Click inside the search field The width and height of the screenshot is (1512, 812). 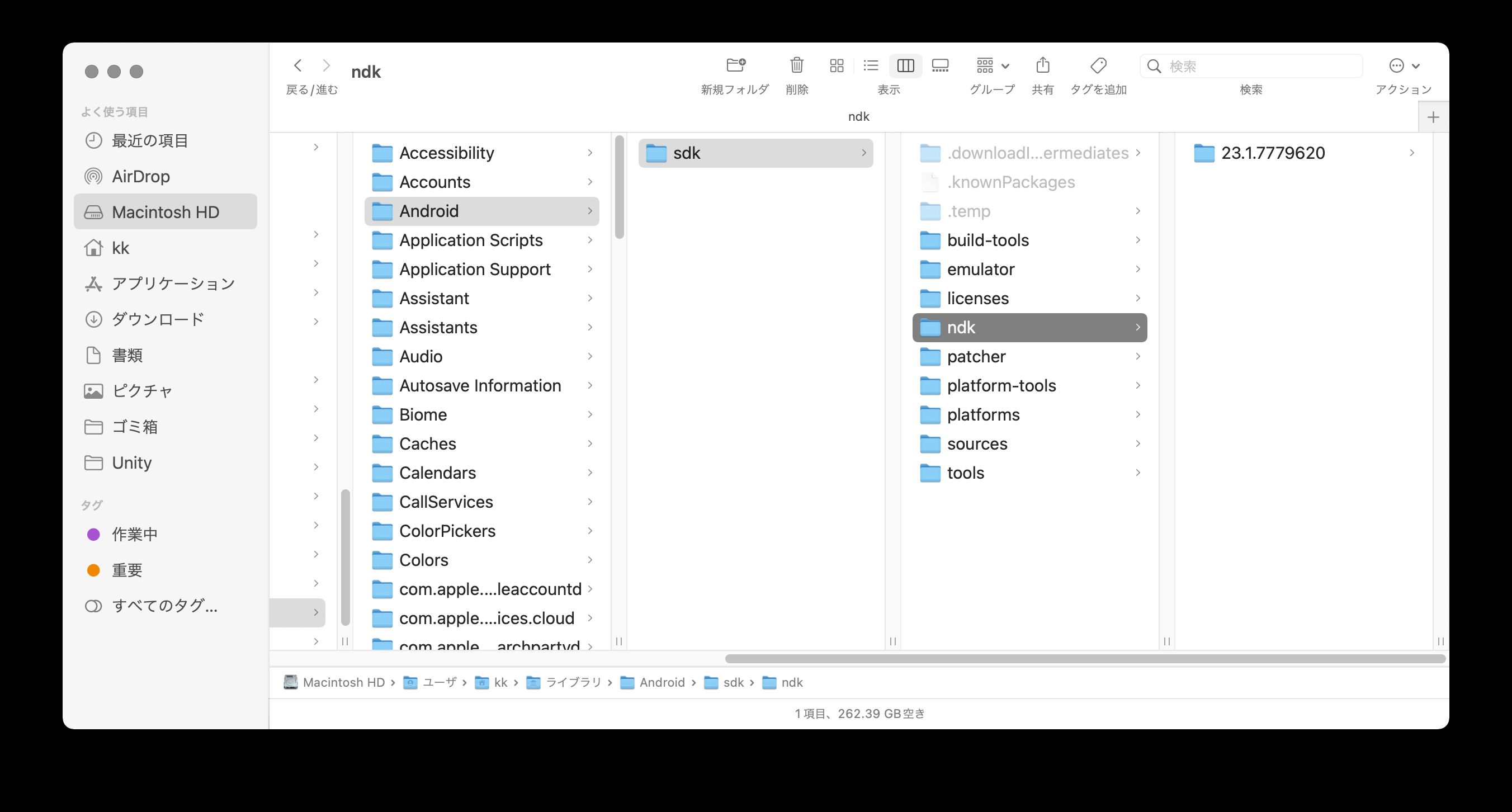coord(1250,66)
